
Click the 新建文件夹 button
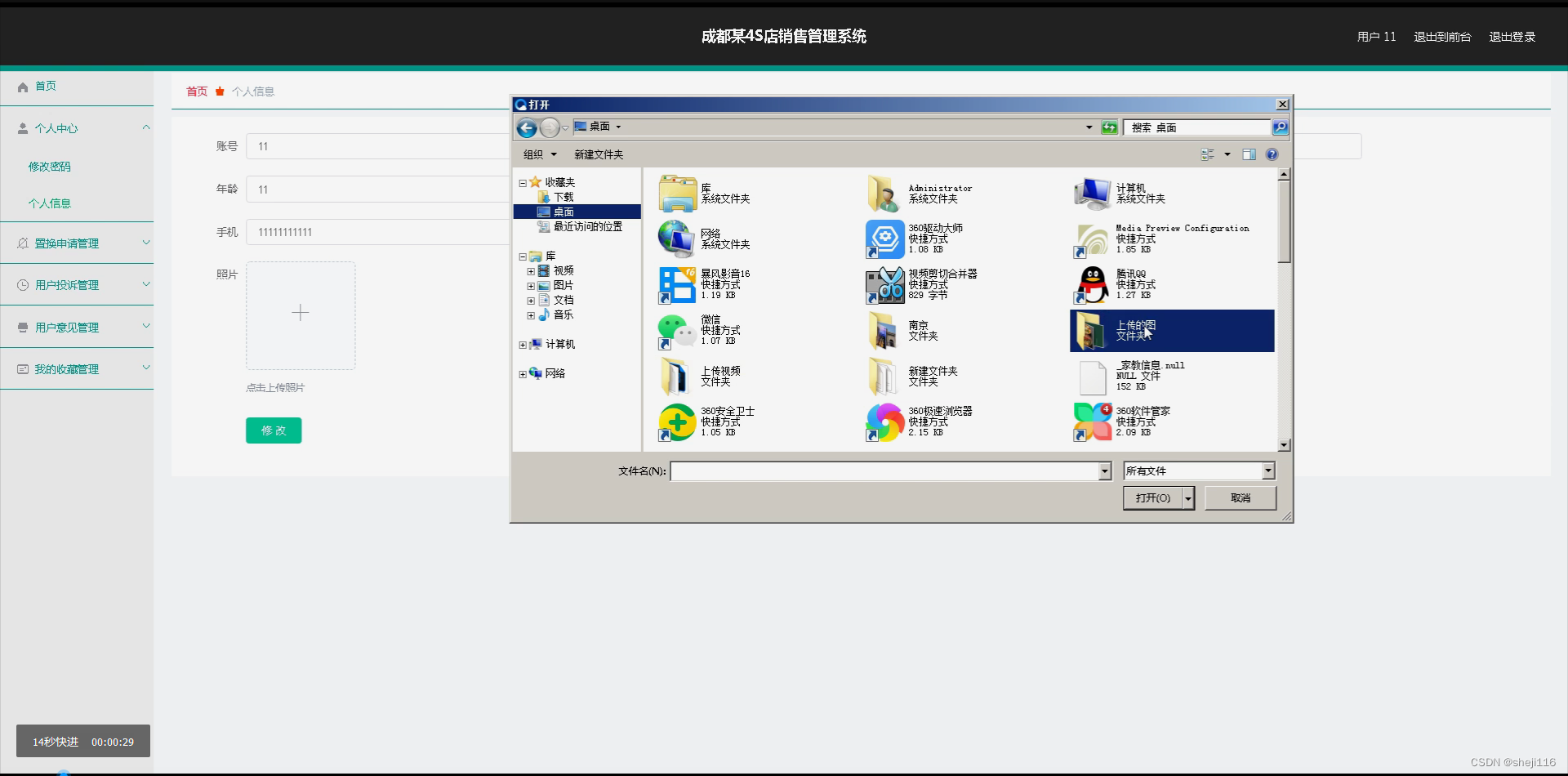coord(598,154)
